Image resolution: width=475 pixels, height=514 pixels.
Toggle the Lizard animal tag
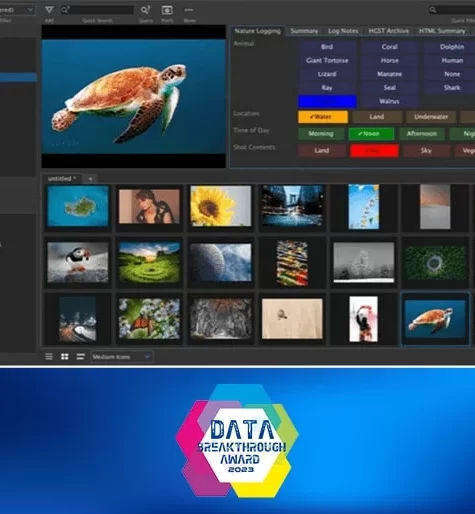click(327, 74)
